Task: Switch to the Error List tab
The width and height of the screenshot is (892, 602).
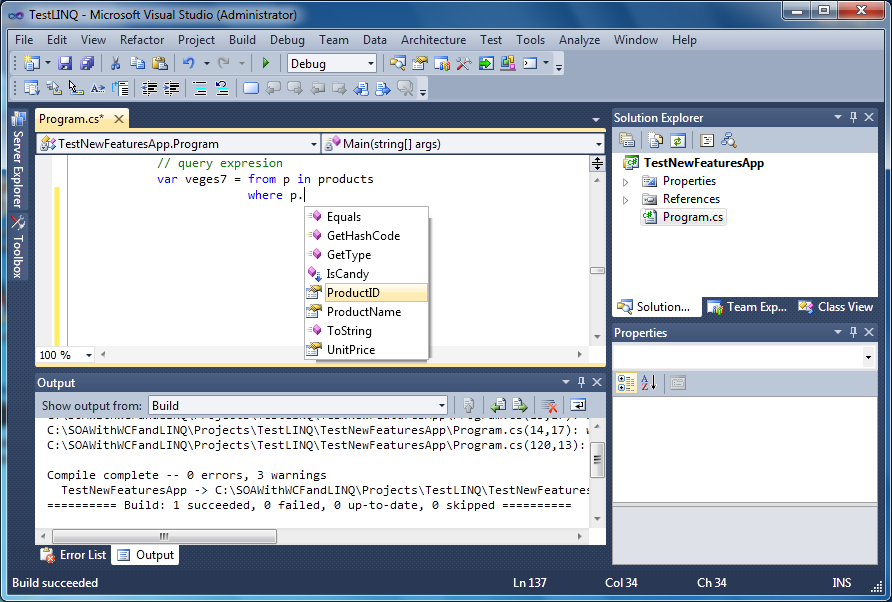Action: (73, 555)
